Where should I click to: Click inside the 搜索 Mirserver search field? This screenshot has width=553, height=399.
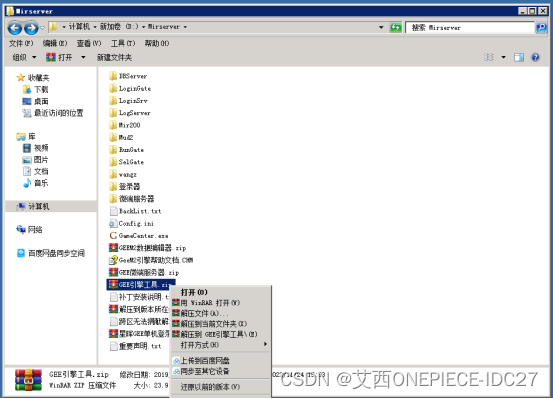(470, 28)
